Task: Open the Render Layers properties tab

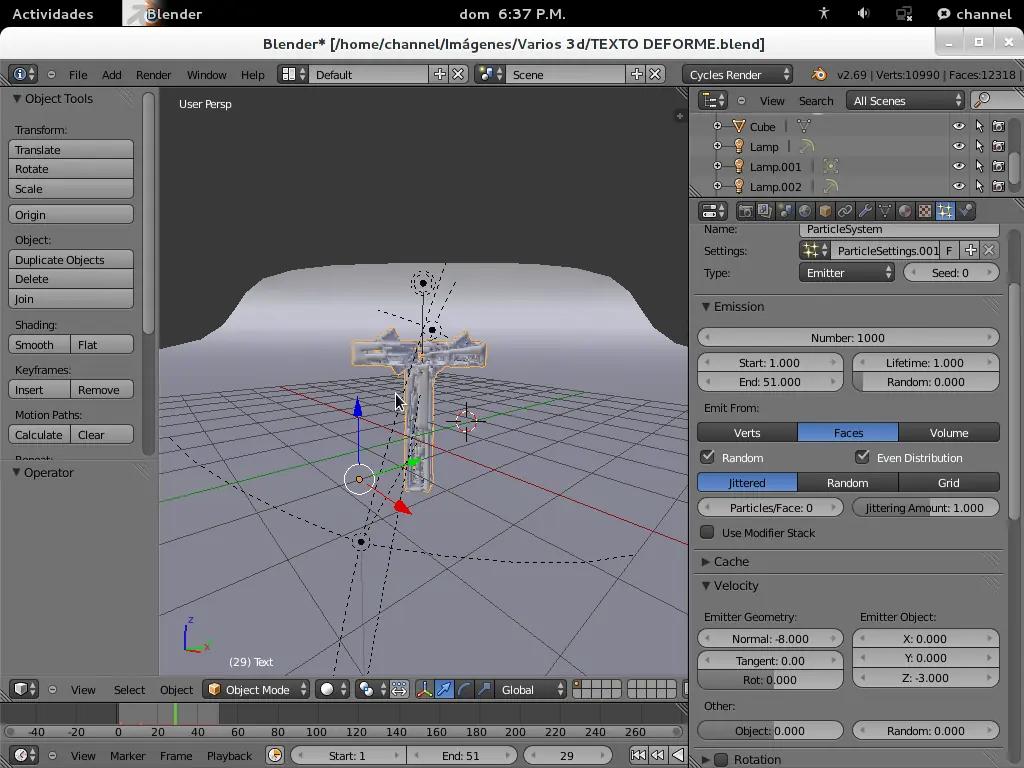Action: [x=765, y=211]
